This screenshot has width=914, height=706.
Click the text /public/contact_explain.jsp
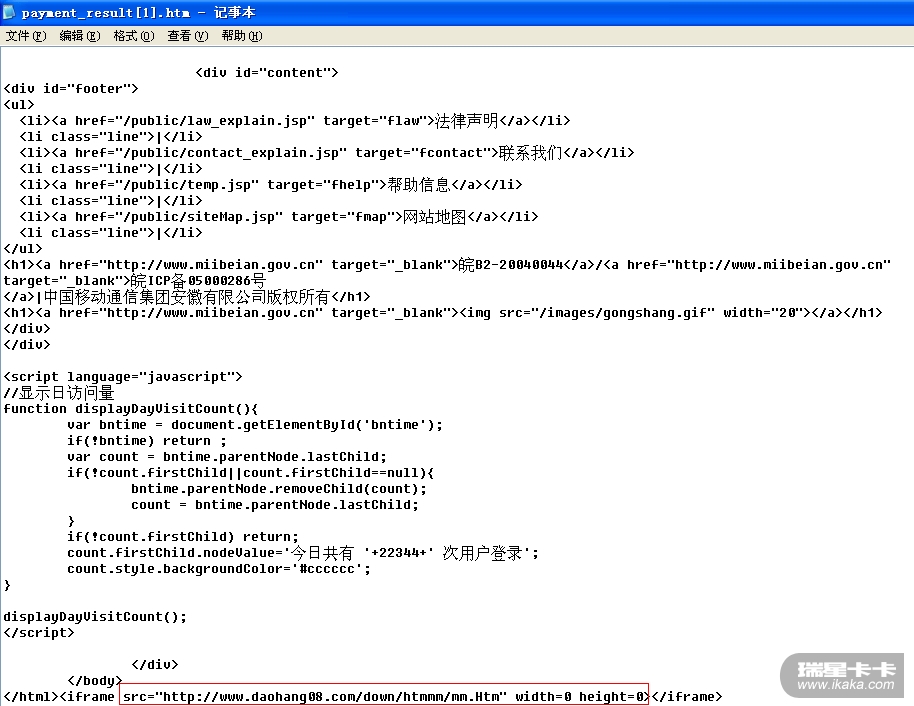(x=231, y=153)
